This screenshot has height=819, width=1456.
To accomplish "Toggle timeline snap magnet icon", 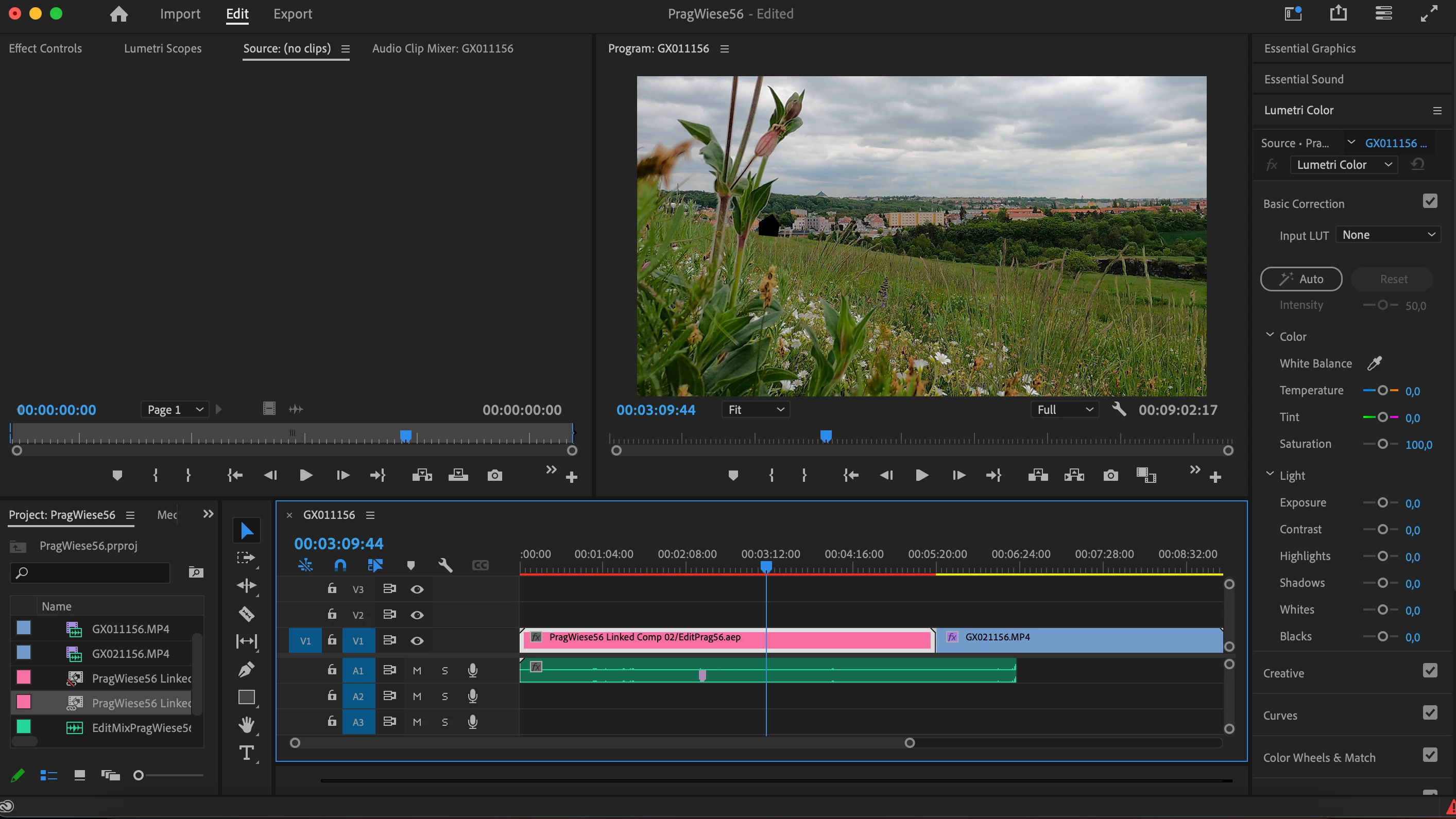I will pyautogui.click(x=340, y=565).
